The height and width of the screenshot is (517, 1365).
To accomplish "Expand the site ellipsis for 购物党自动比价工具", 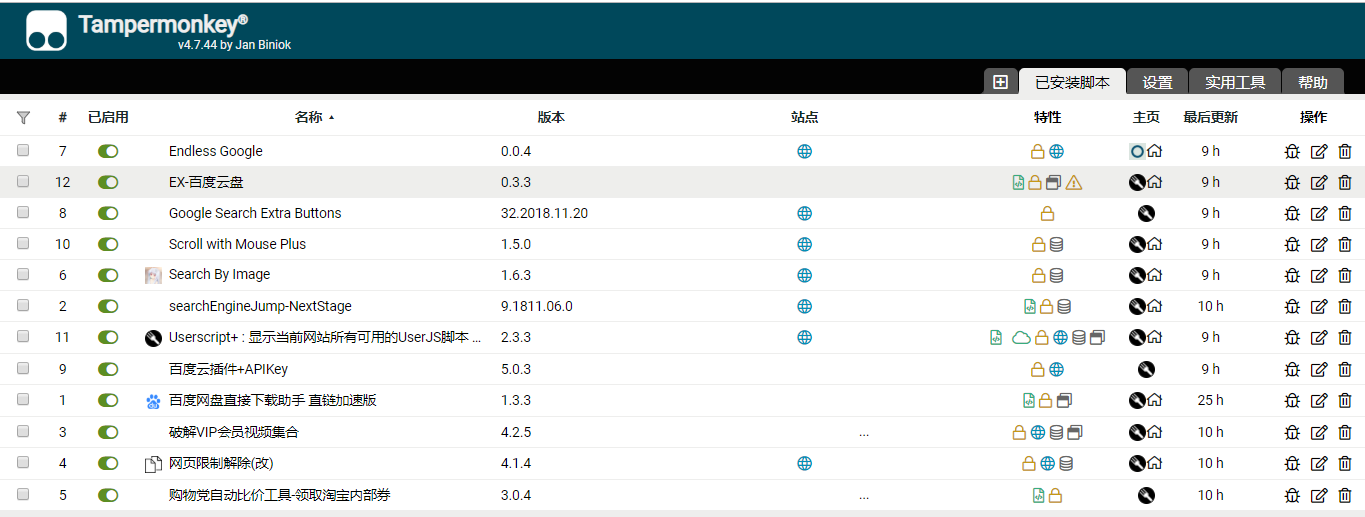I will (x=864, y=496).
